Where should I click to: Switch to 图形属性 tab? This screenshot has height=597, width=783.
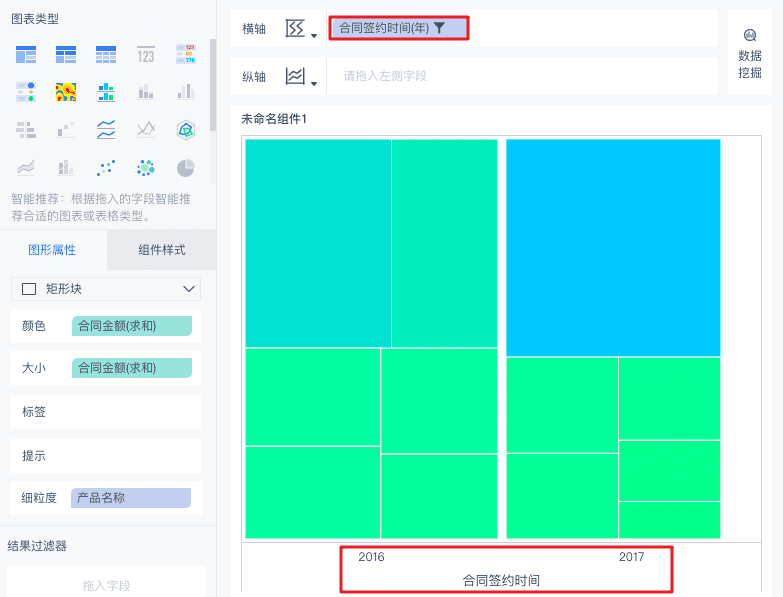click(x=52, y=250)
